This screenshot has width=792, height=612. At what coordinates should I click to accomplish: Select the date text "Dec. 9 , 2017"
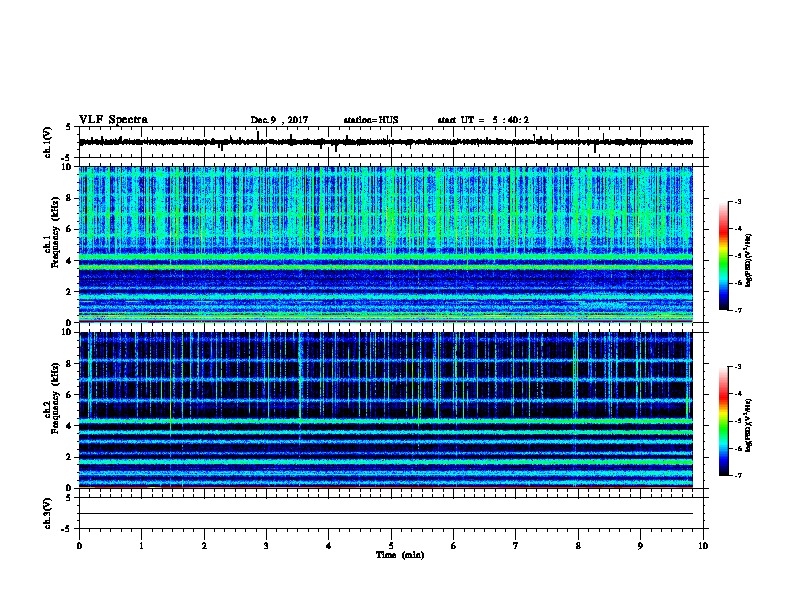click(279, 120)
